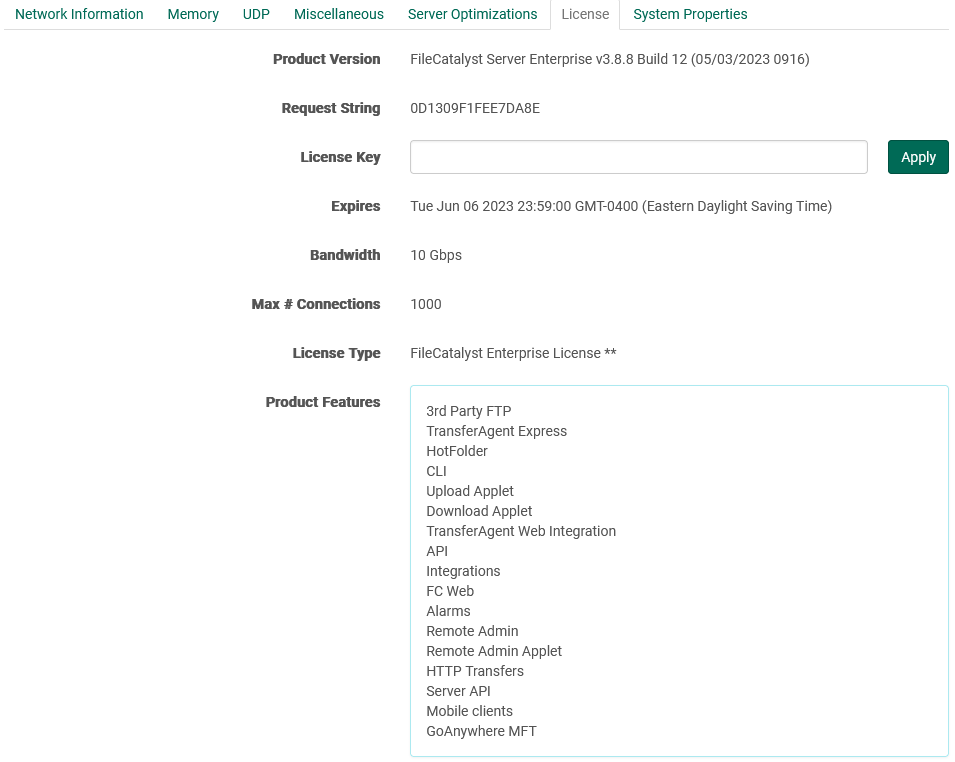Click the License Key label
955x762 pixels.
340,157
